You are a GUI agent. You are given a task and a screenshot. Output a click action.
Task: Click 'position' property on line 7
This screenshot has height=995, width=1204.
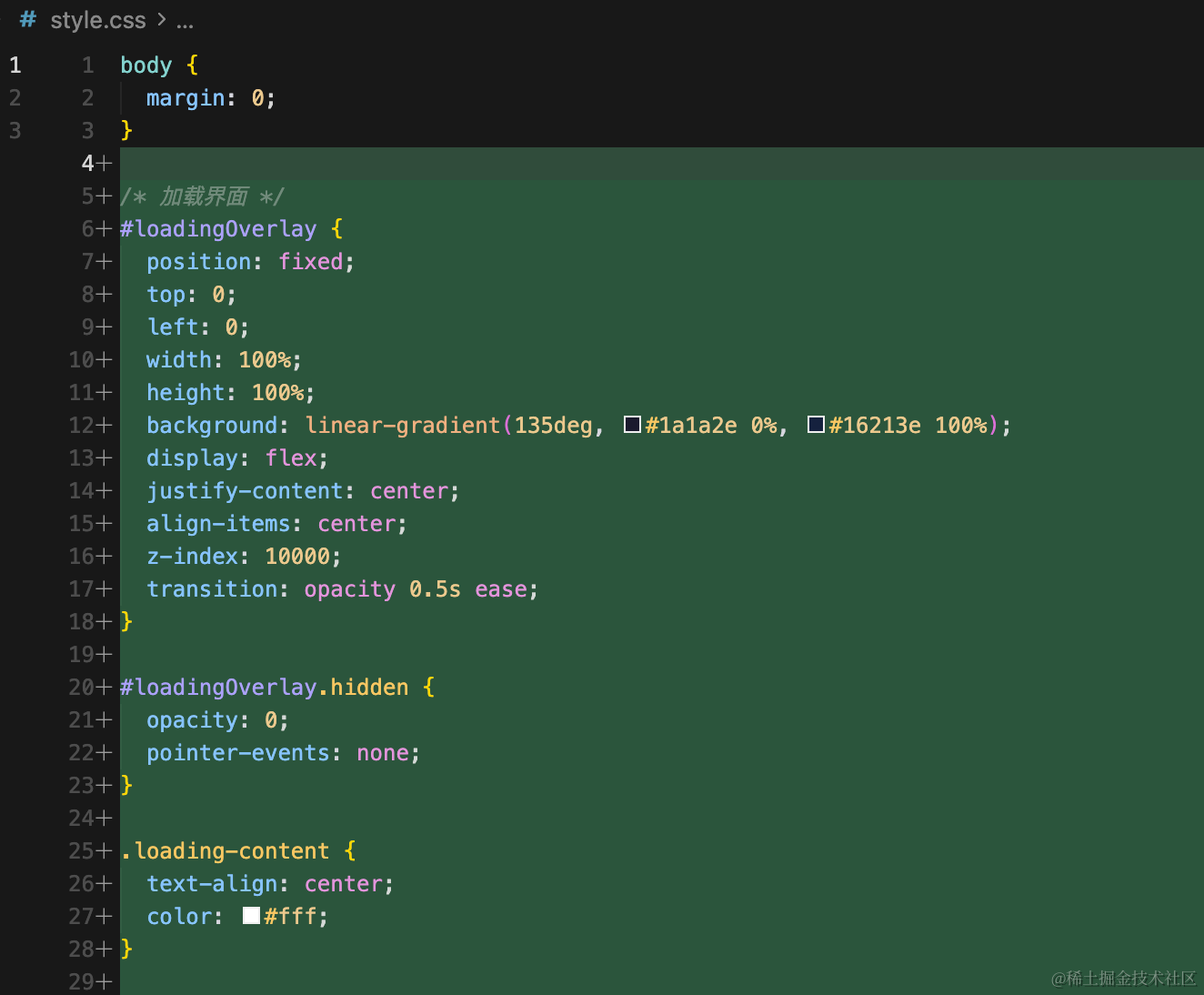(199, 262)
